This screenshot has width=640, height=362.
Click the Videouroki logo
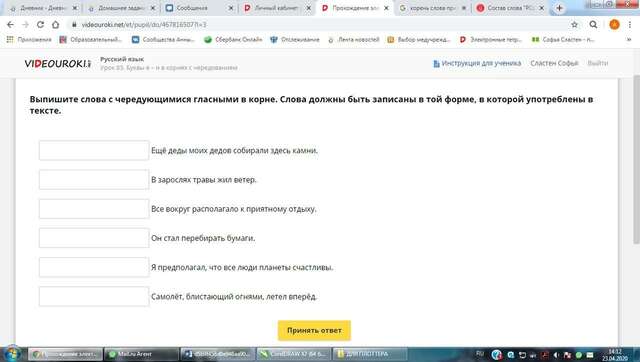tap(58, 63)
